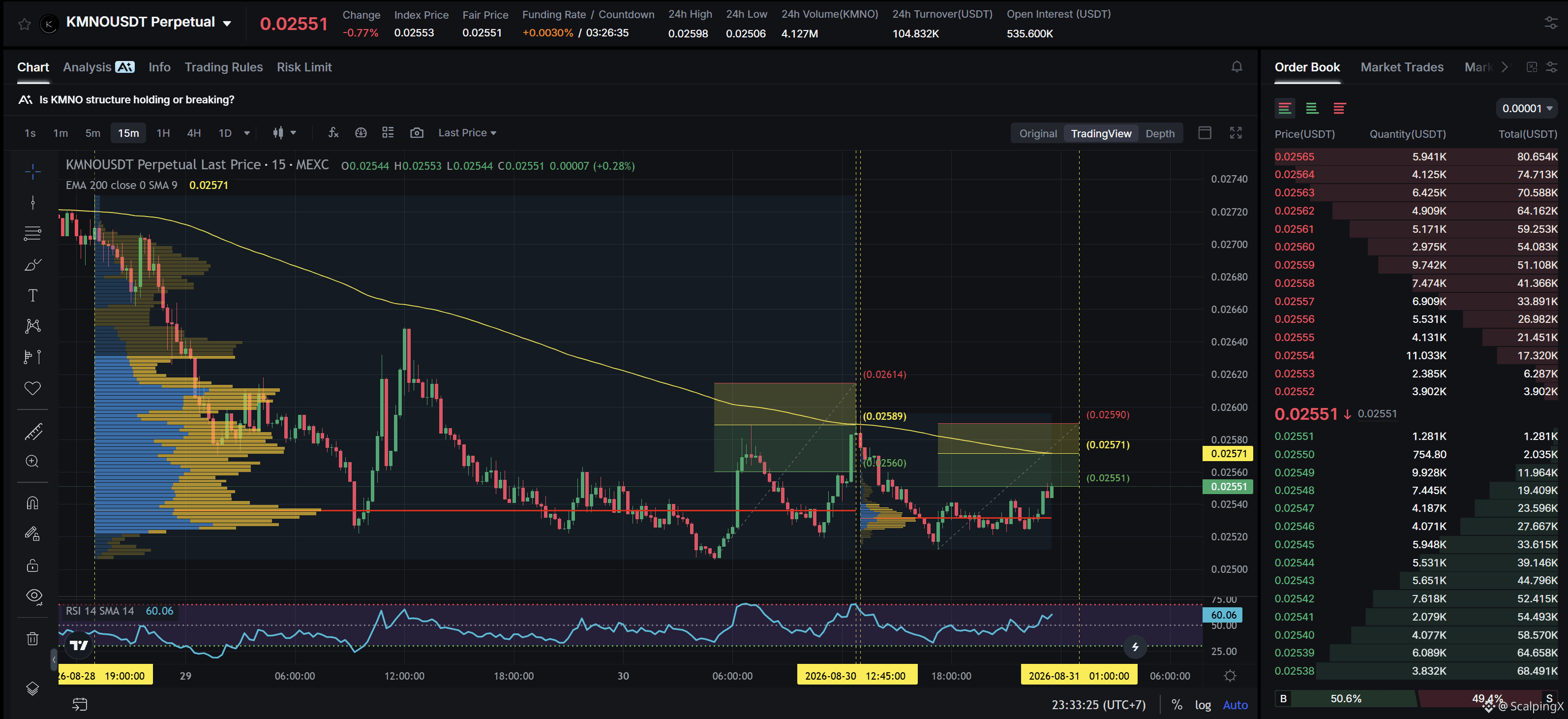This screenshot has height=719, width=1568.
Task: Expand chart to fullscreen
Action: coord(1235,133)
